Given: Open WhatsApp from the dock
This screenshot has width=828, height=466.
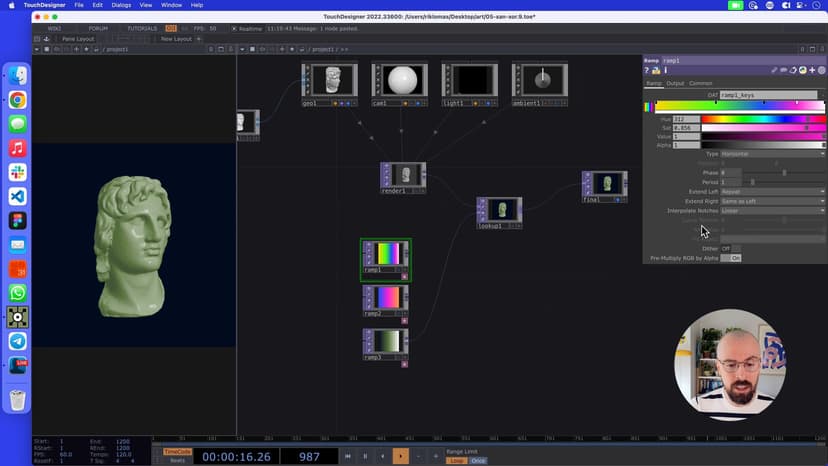Looking at the screenshot, I should click(17, 293).
